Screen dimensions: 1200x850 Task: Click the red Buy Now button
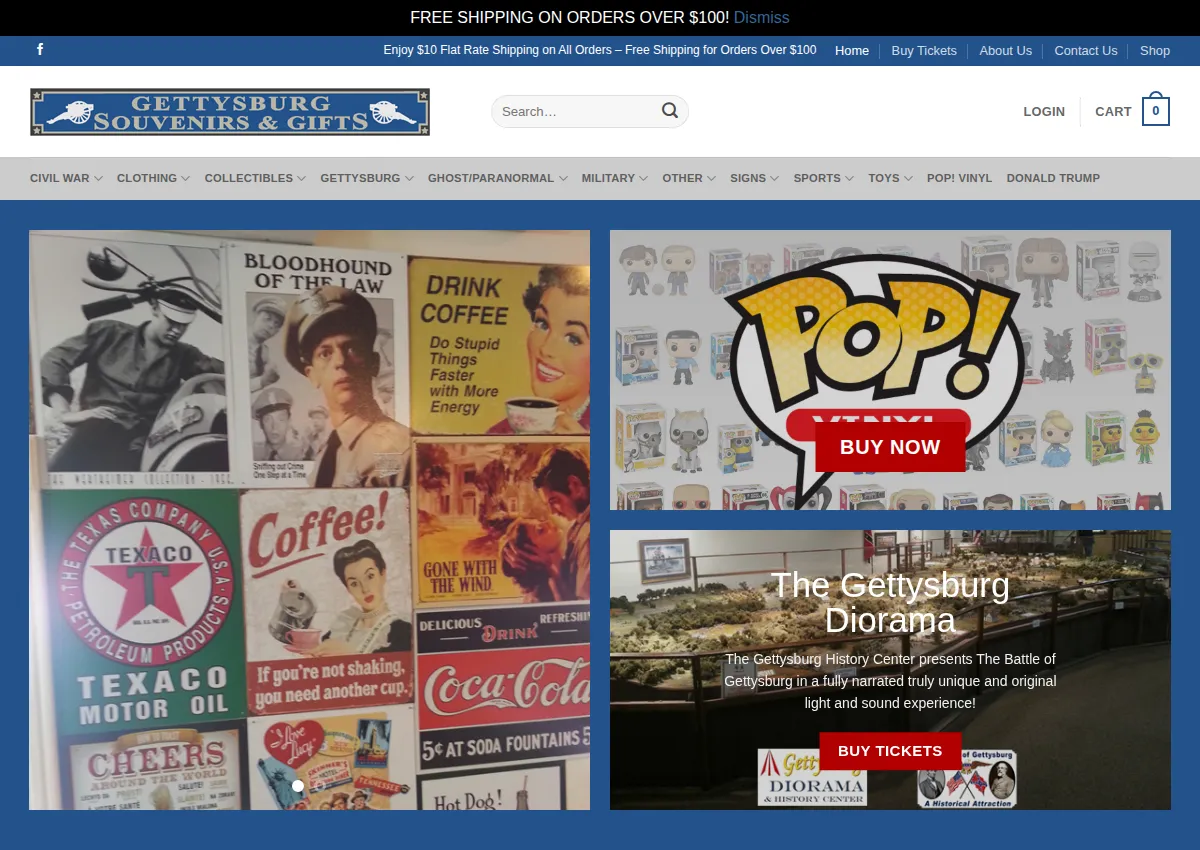890,447
